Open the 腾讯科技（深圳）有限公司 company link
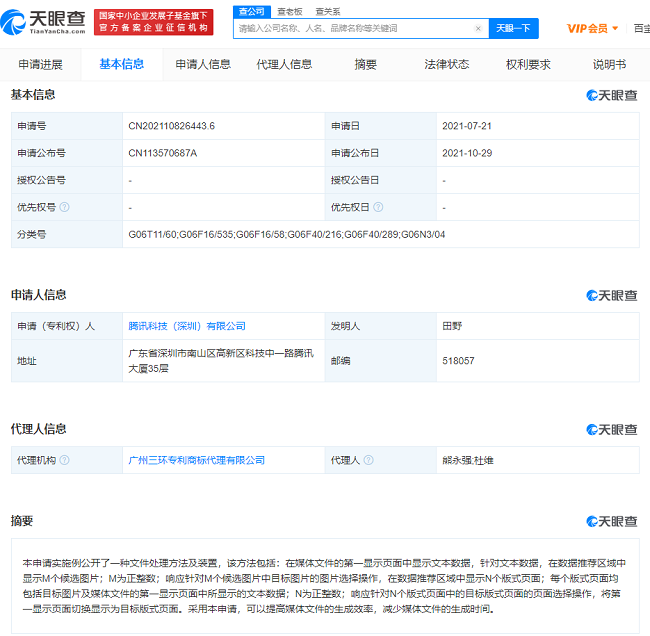Image resolution: width=650 pixels, height=636 pixels. coord(187,326)
